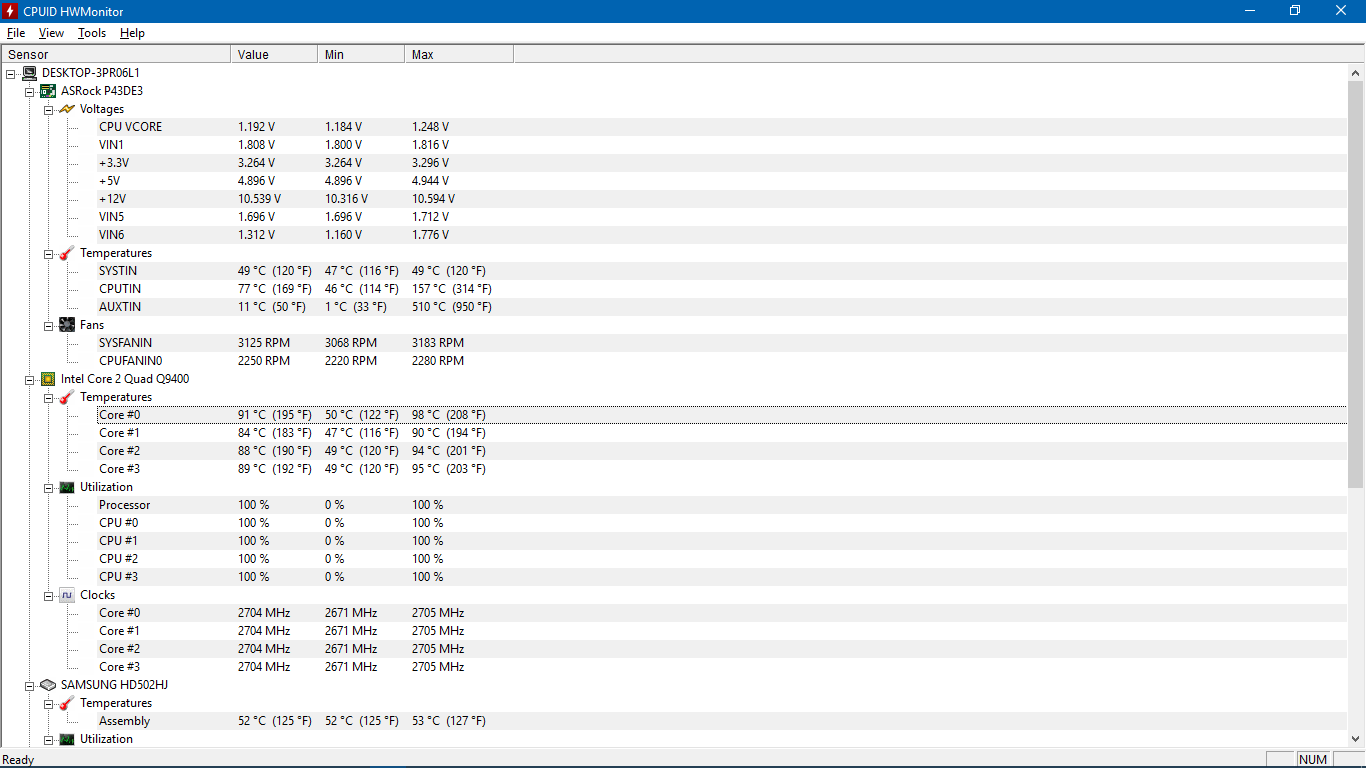This screenshot has width=1366, height=768.
Task: Open the File menu
Action: (16, 33)
